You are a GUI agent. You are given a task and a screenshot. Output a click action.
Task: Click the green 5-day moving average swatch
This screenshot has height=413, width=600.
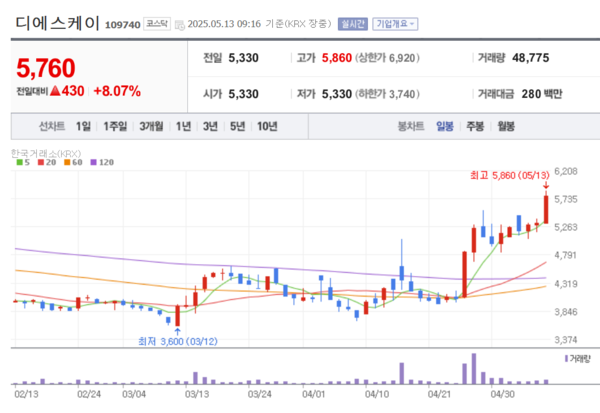point(20,162)
